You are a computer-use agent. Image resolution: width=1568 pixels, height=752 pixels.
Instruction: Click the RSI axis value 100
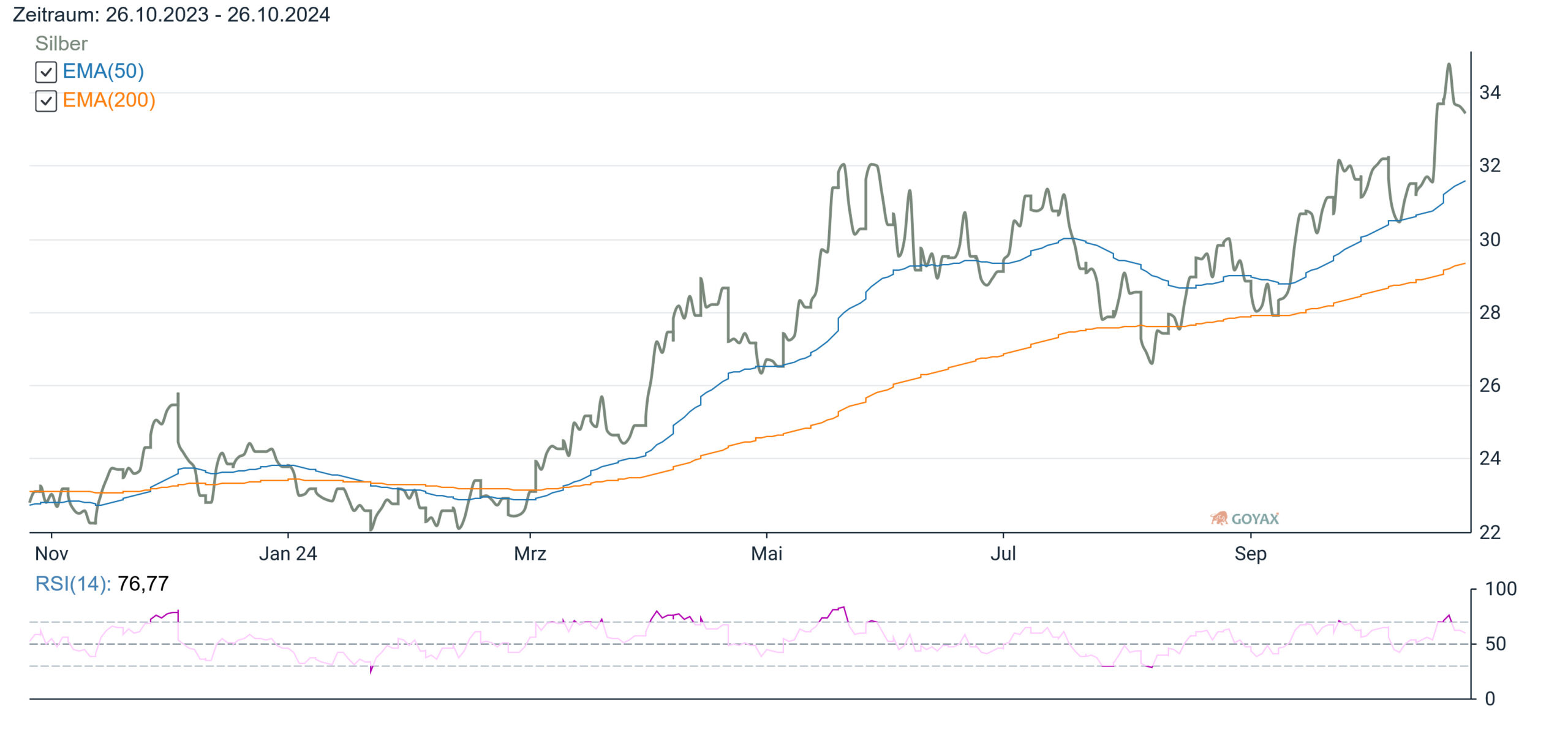click(x=1501, y=589)
